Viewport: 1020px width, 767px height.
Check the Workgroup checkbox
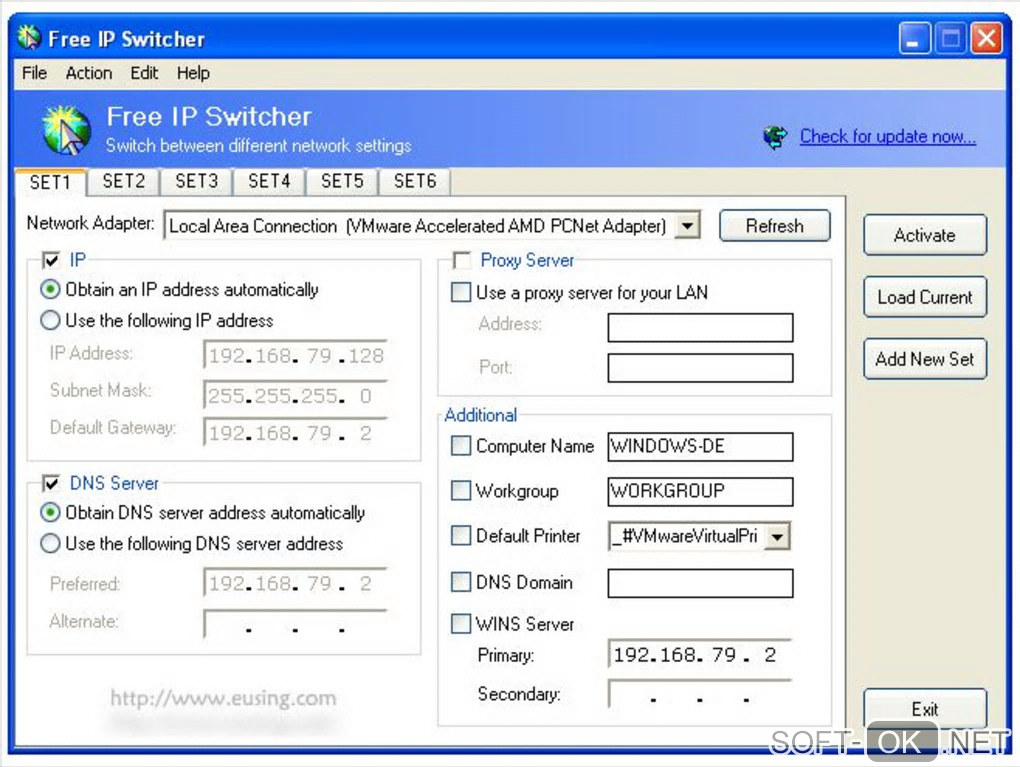tap(461, 491)
